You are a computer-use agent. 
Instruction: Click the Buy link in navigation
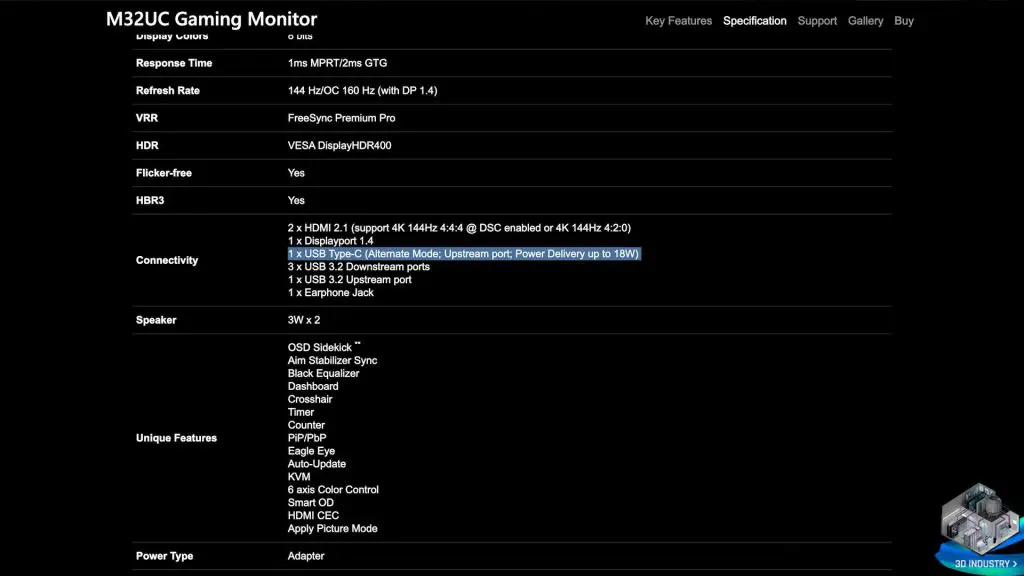904,21
